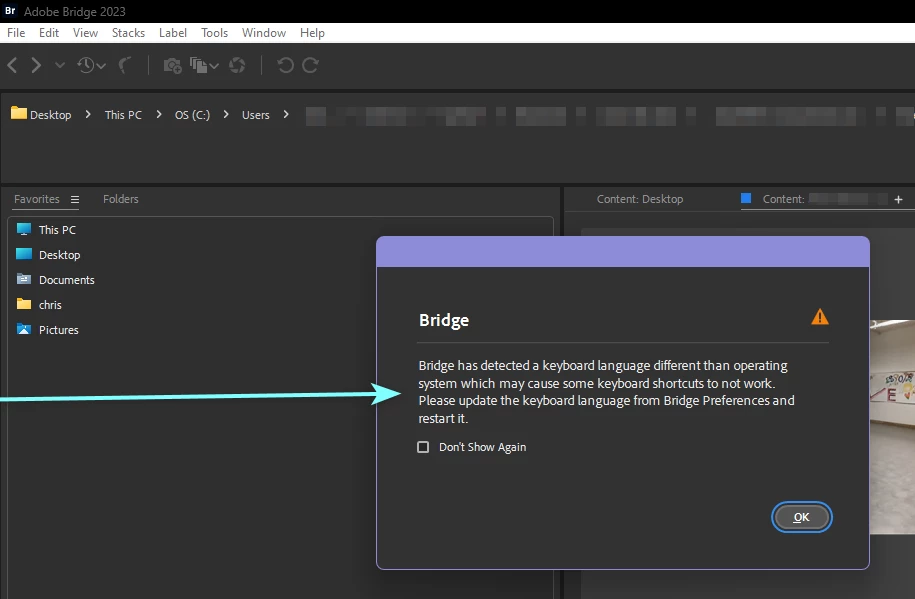
Task: Rotate 90 degrees counterclockwise
Action: coord(285,65)
